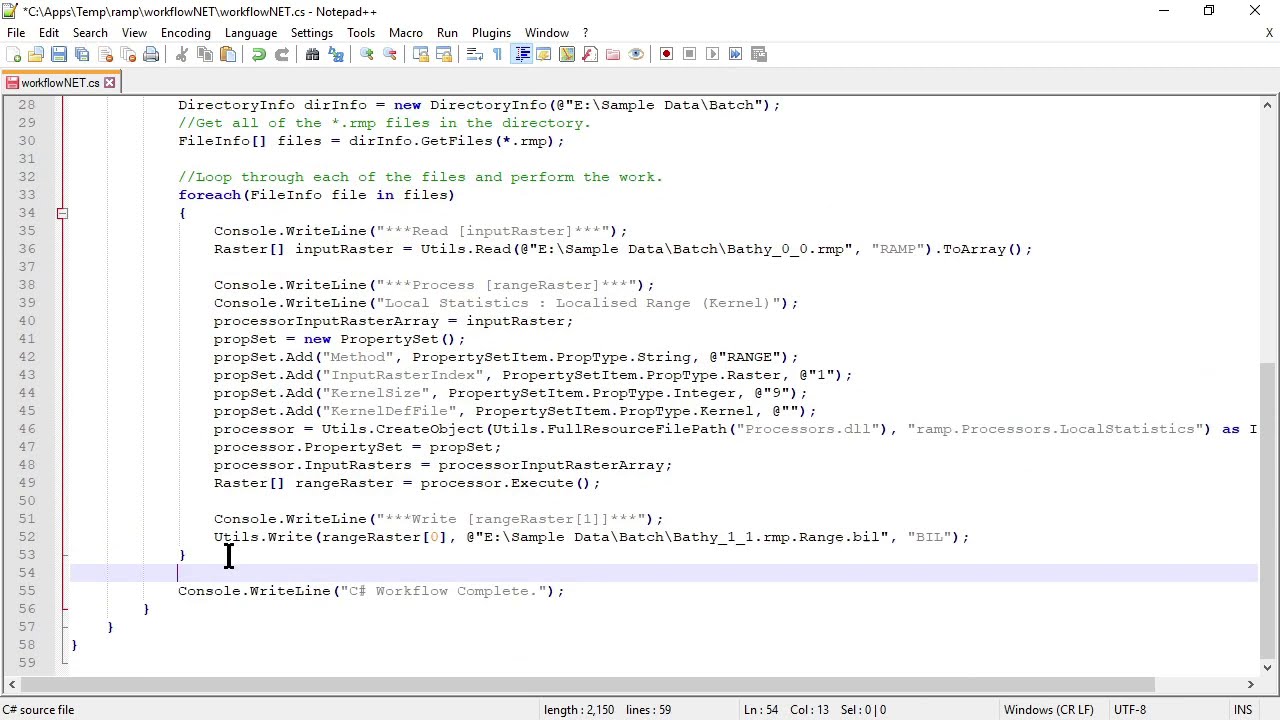Open the File menu

click(x=16, y=33)
